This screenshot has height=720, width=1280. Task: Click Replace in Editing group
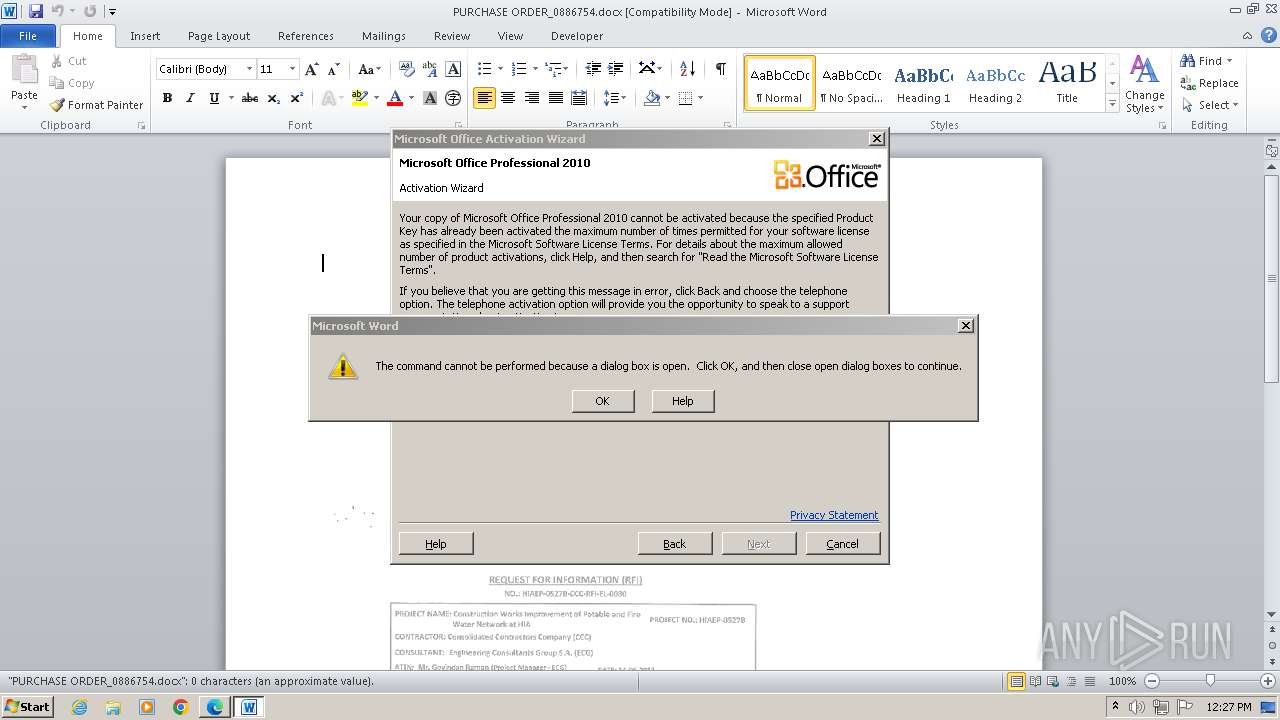(x=1209, y=83)
